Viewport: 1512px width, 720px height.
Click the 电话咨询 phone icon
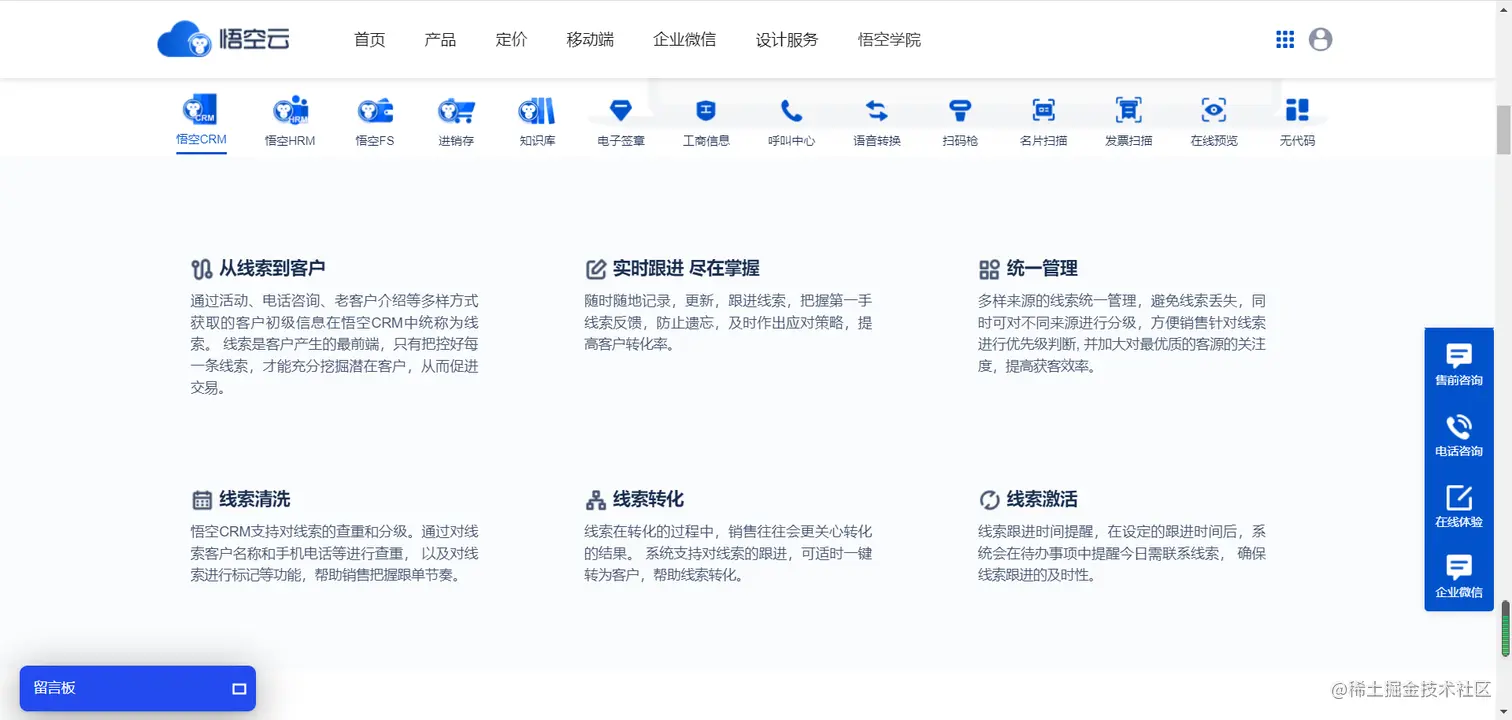coord(1459,426)
